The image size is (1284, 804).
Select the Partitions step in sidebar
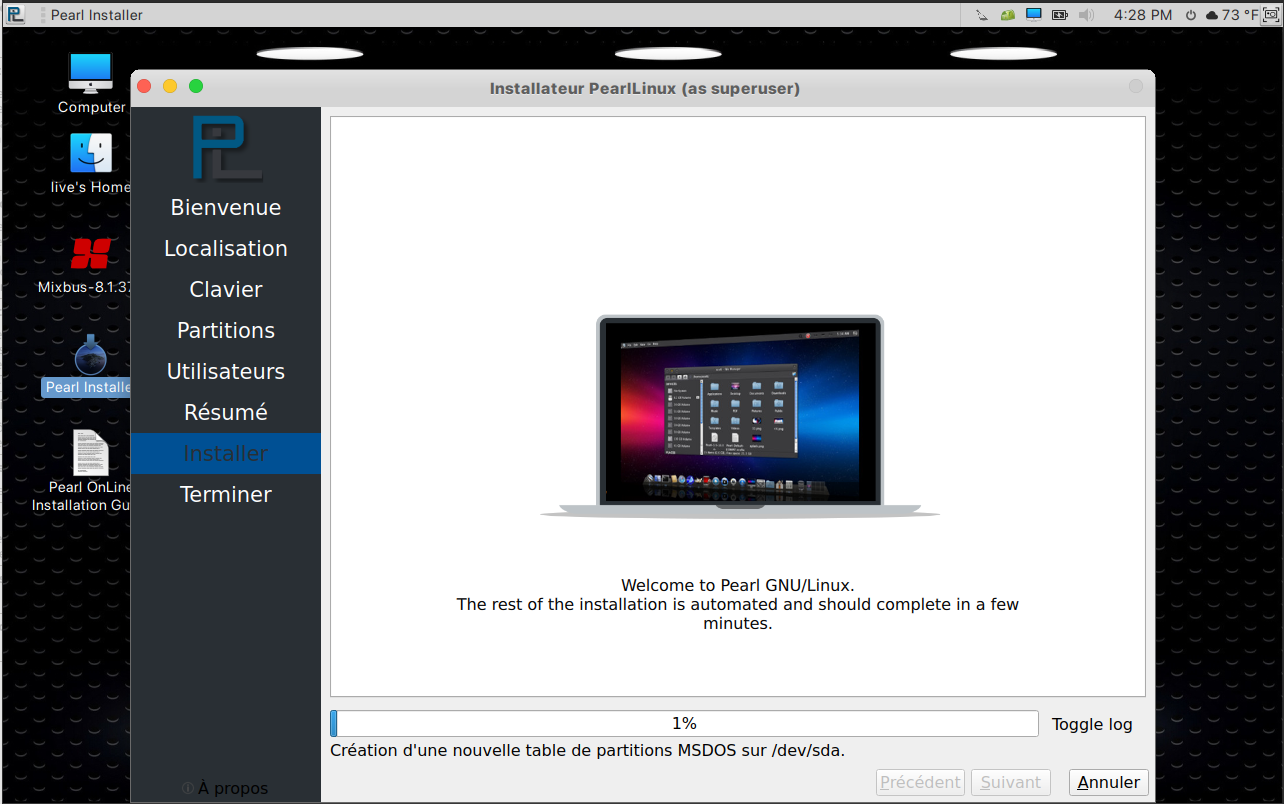tap(226, 331)
